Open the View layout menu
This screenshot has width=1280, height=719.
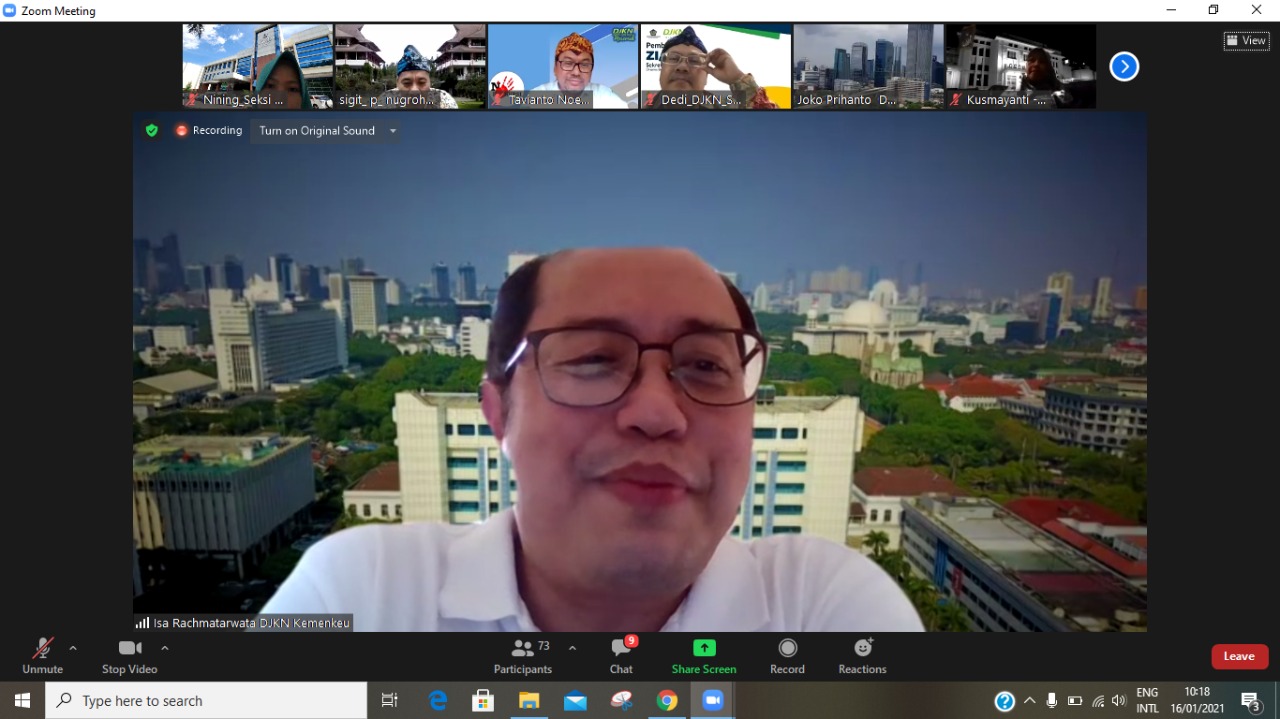pos(1246,41)
